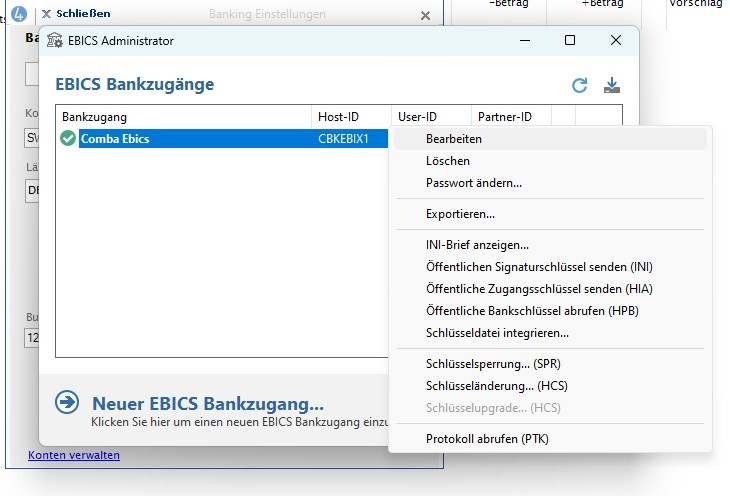Click the refresh icon in EBICS Bankzugänge
This screenshot has height=496, width=730.
point(580,85)
